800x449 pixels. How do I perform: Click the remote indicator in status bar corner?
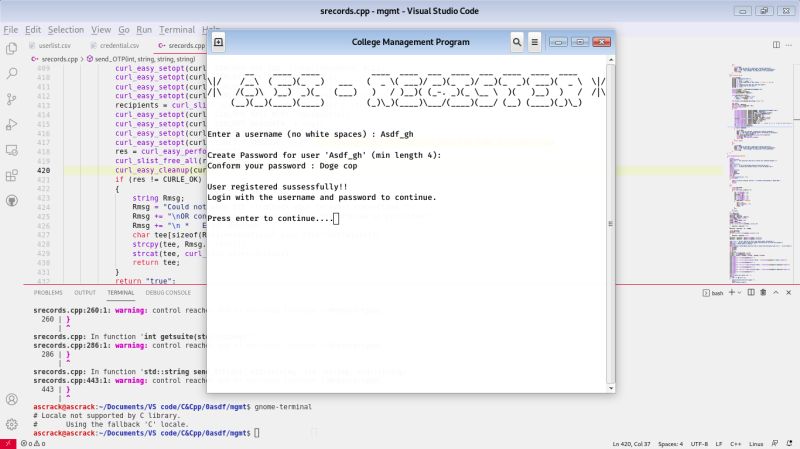(x=8, y=444)
